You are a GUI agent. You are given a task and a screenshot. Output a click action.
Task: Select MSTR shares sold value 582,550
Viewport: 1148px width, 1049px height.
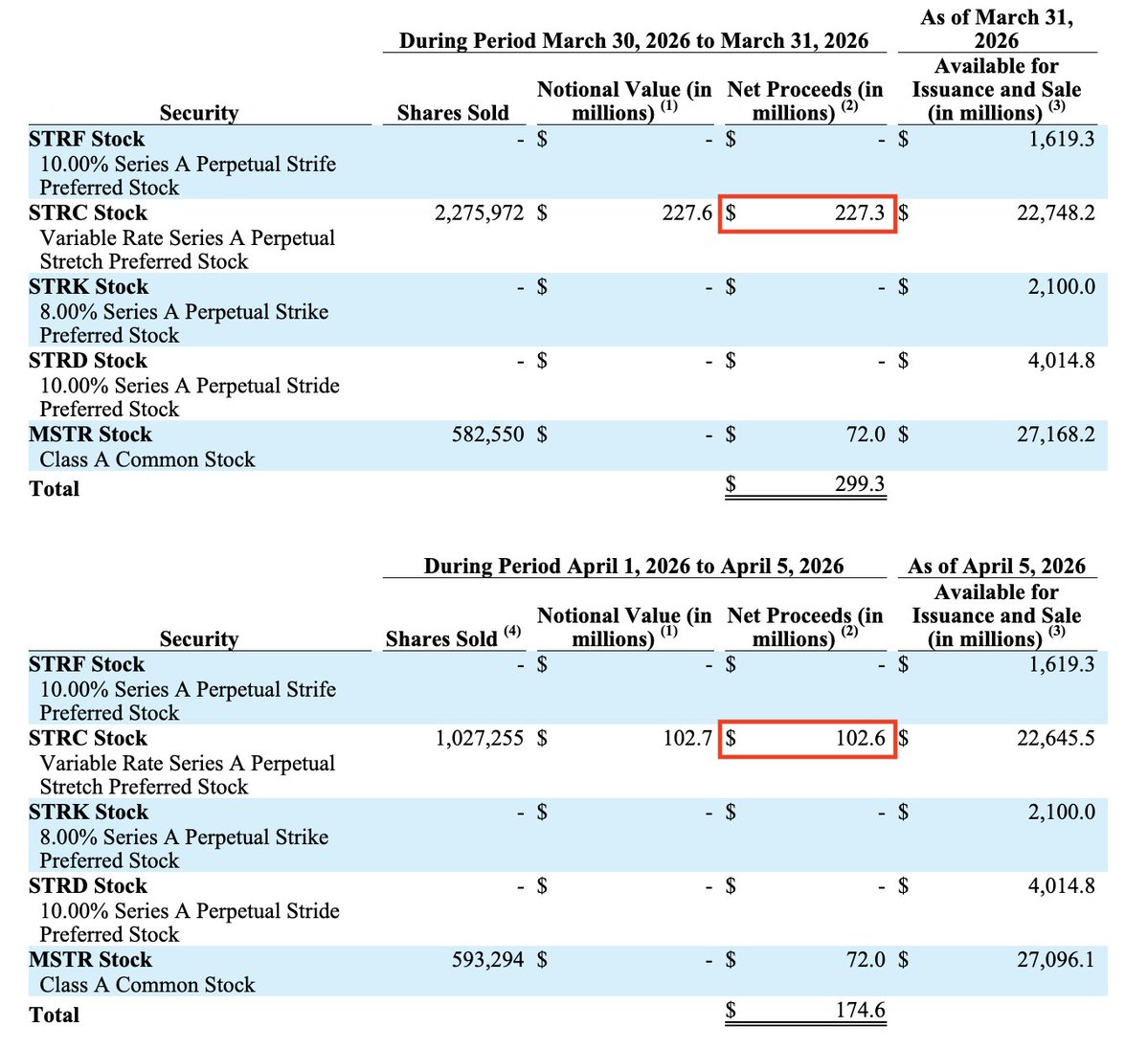coord(487,435)
